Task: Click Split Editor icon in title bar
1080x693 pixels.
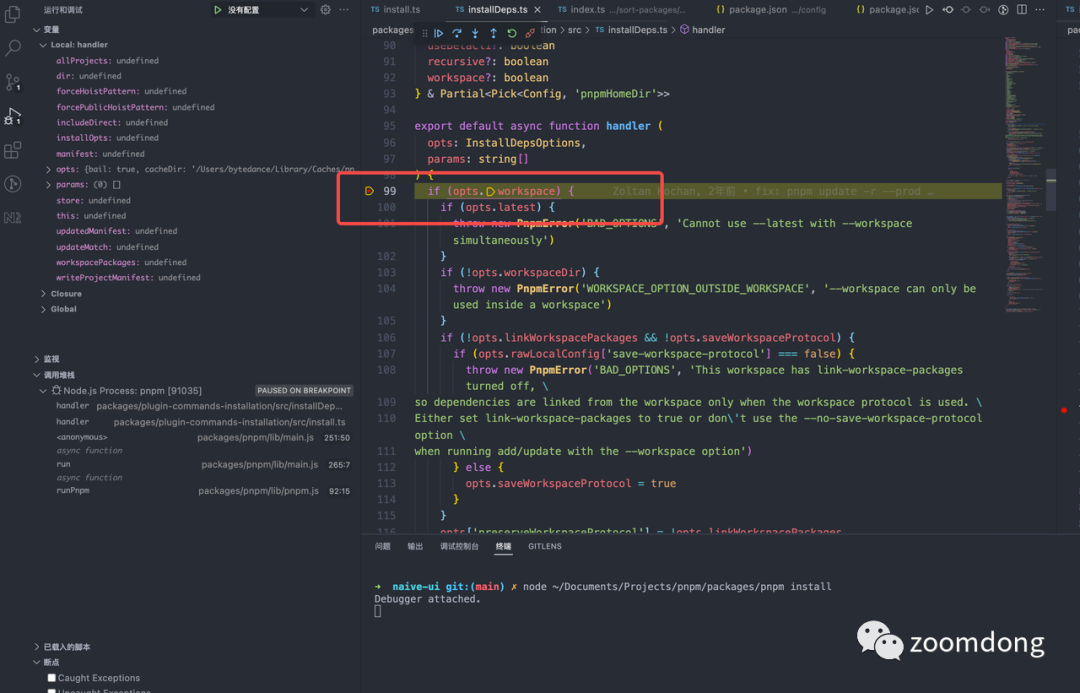Action: click(1021, 10)
